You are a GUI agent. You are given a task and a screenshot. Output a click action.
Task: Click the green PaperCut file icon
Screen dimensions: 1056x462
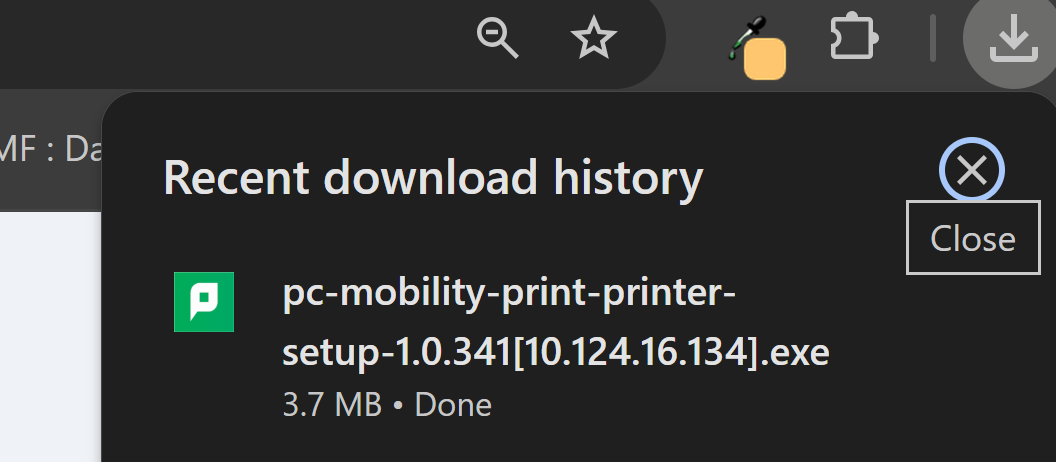(x=204, y=302)
